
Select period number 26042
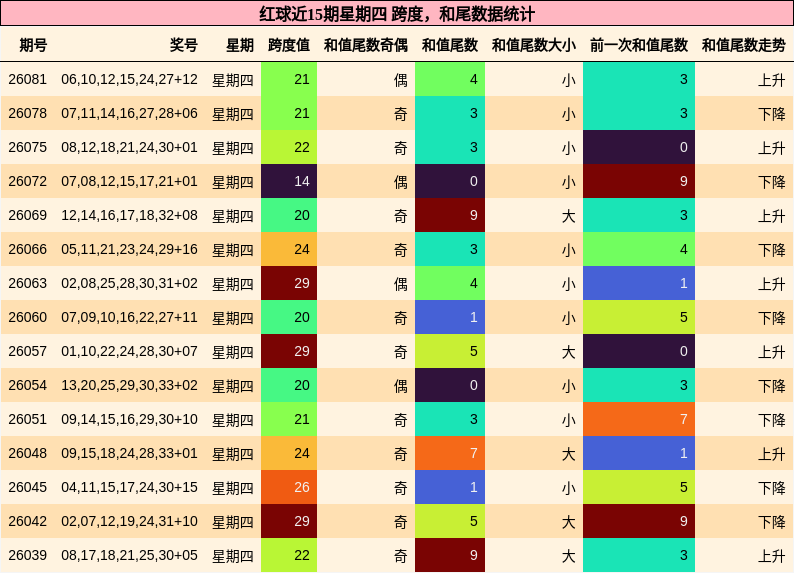click(27, 521)
